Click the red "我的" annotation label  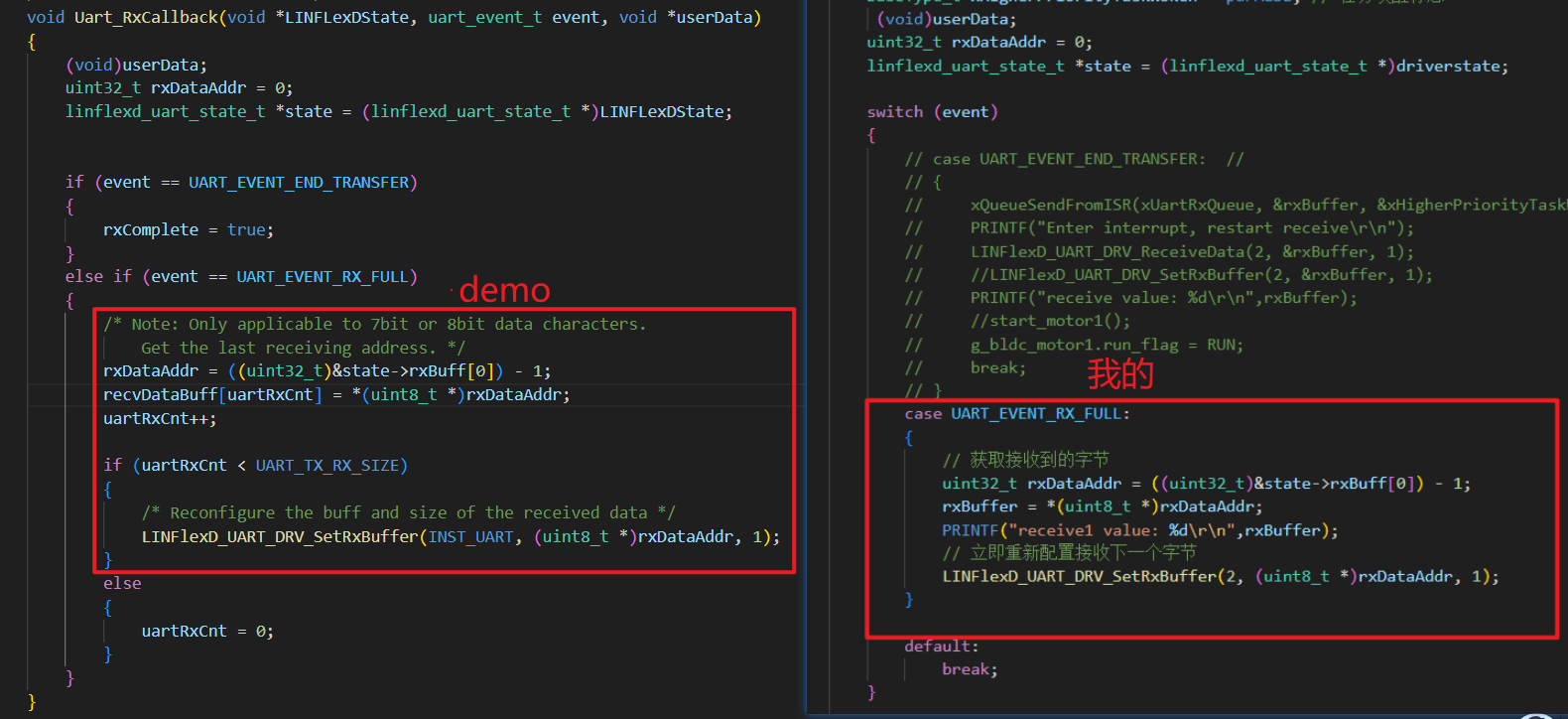(x=1120, y=373)
